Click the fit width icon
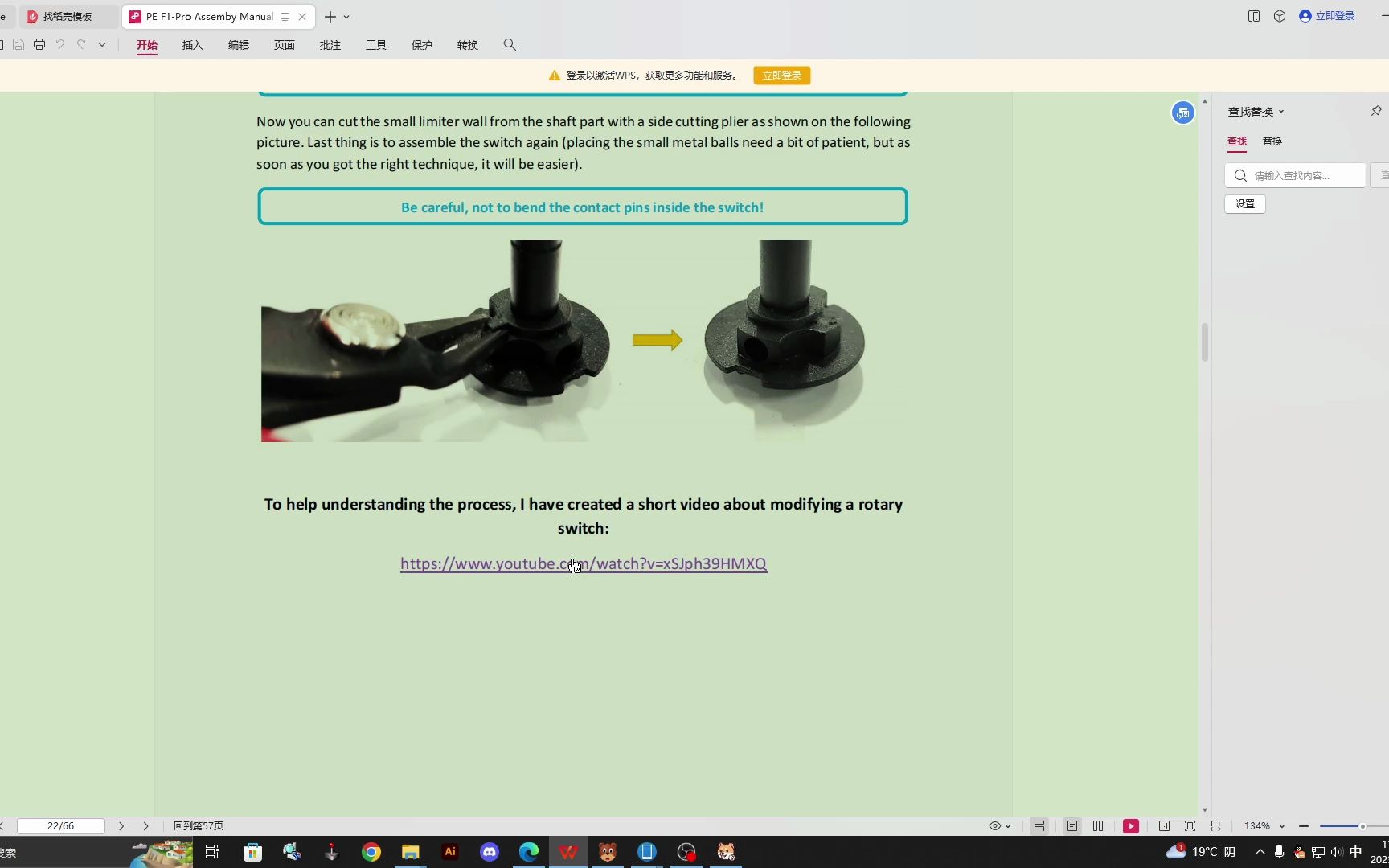1389x868 pixels. [1215, 826]
